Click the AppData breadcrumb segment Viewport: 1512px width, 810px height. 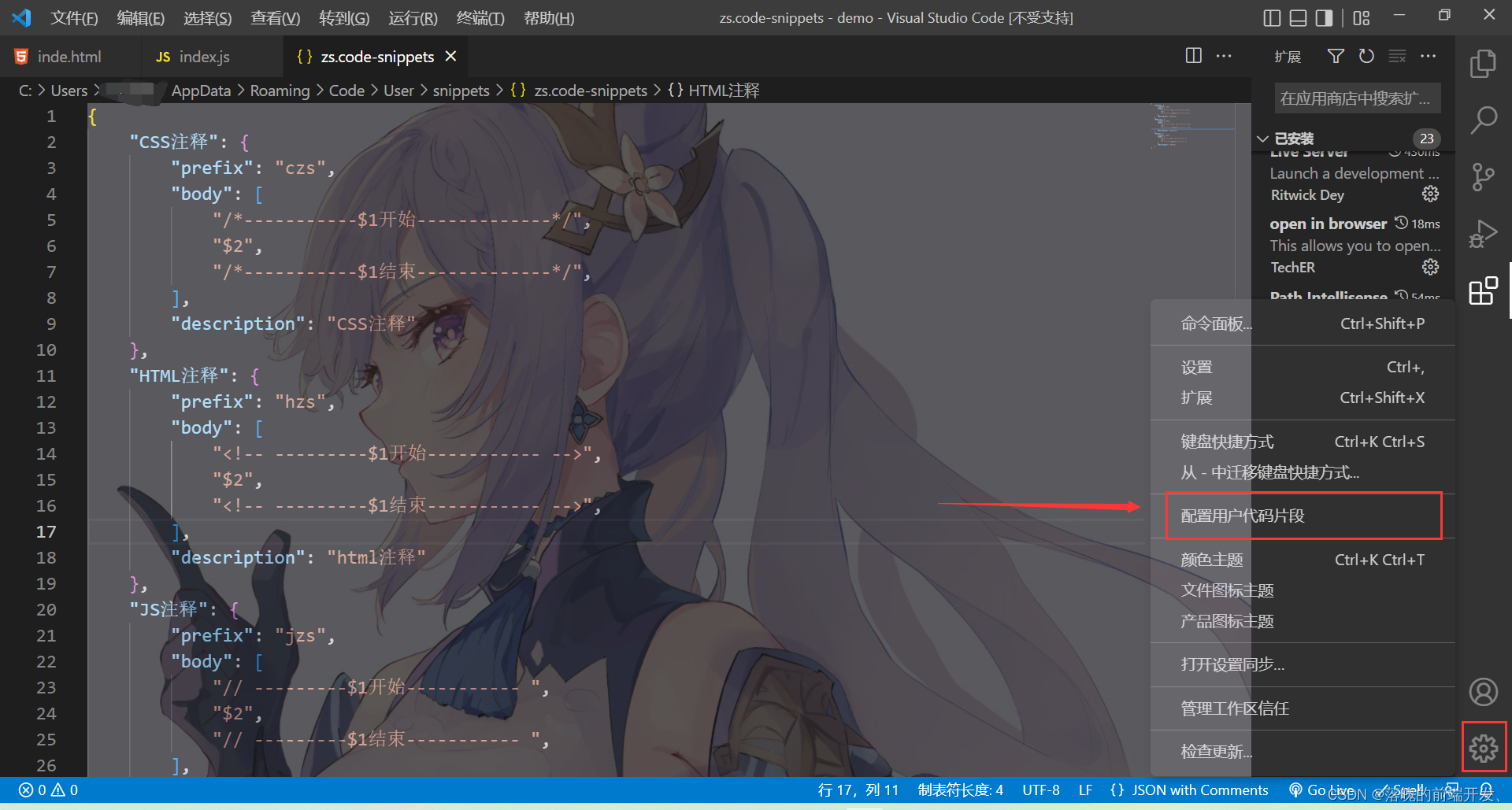coord(201,91)
